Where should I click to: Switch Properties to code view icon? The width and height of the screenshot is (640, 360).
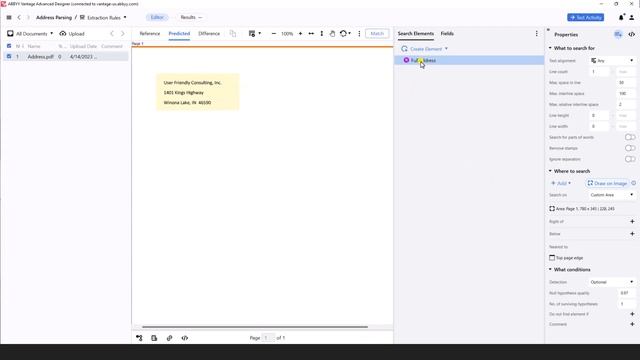pyautogui.click(x=631, y=35)
